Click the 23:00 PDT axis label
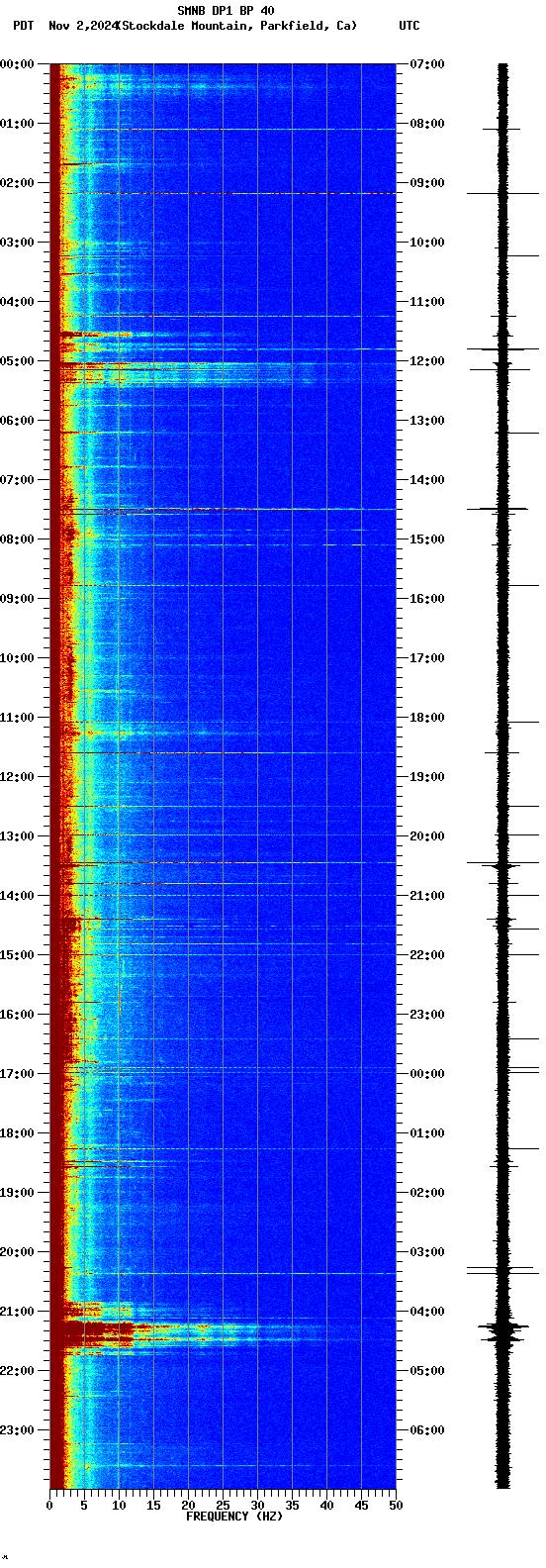 tap(17, 1430)
